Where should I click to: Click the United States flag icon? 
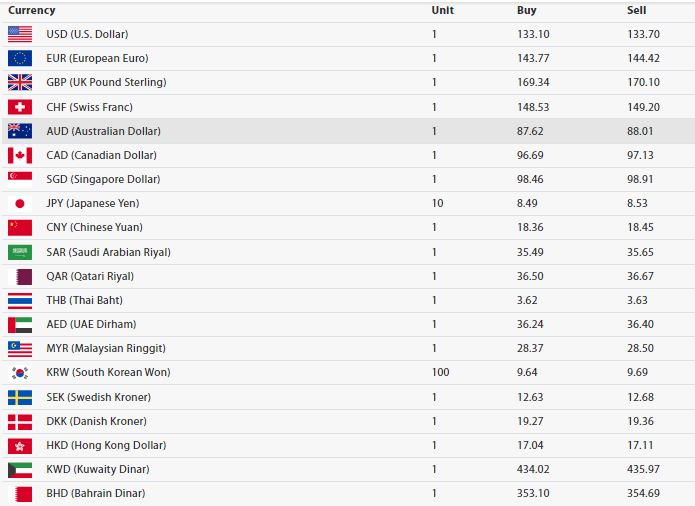[x=20, y=34]
